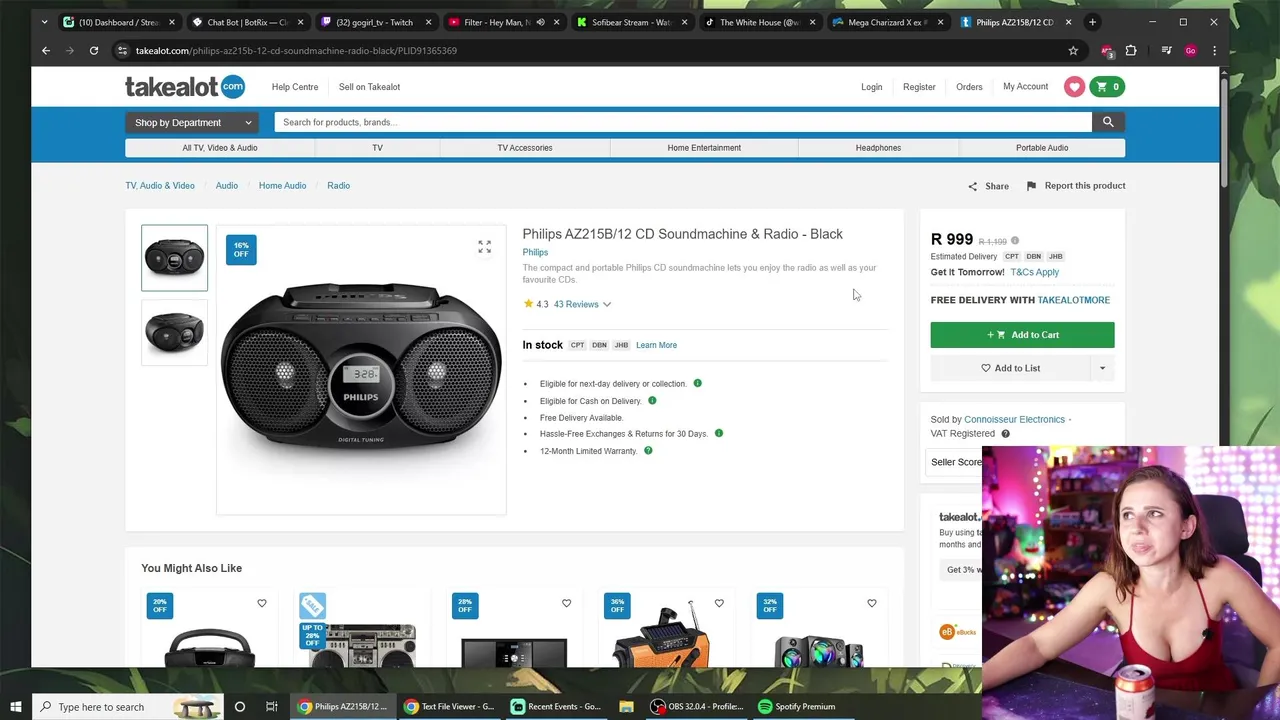Open Orders link
1280x720 pixels.
(x=969, y=87)
